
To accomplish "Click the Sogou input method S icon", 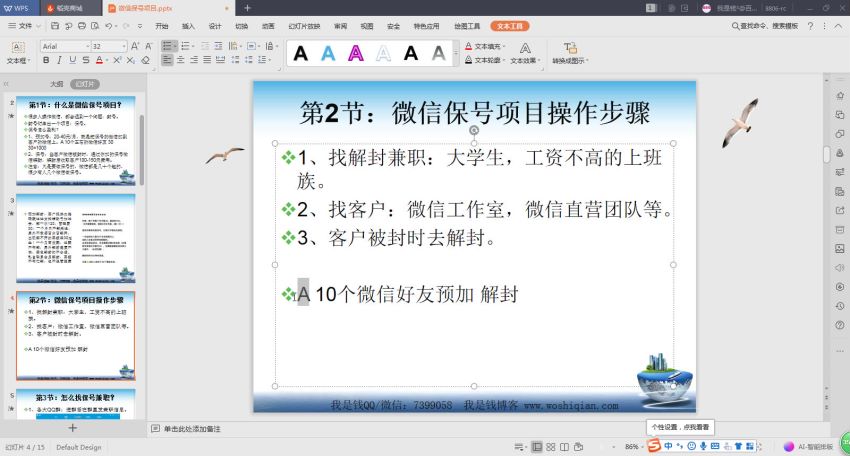I will pyautogui.click(x=654, y=446).
